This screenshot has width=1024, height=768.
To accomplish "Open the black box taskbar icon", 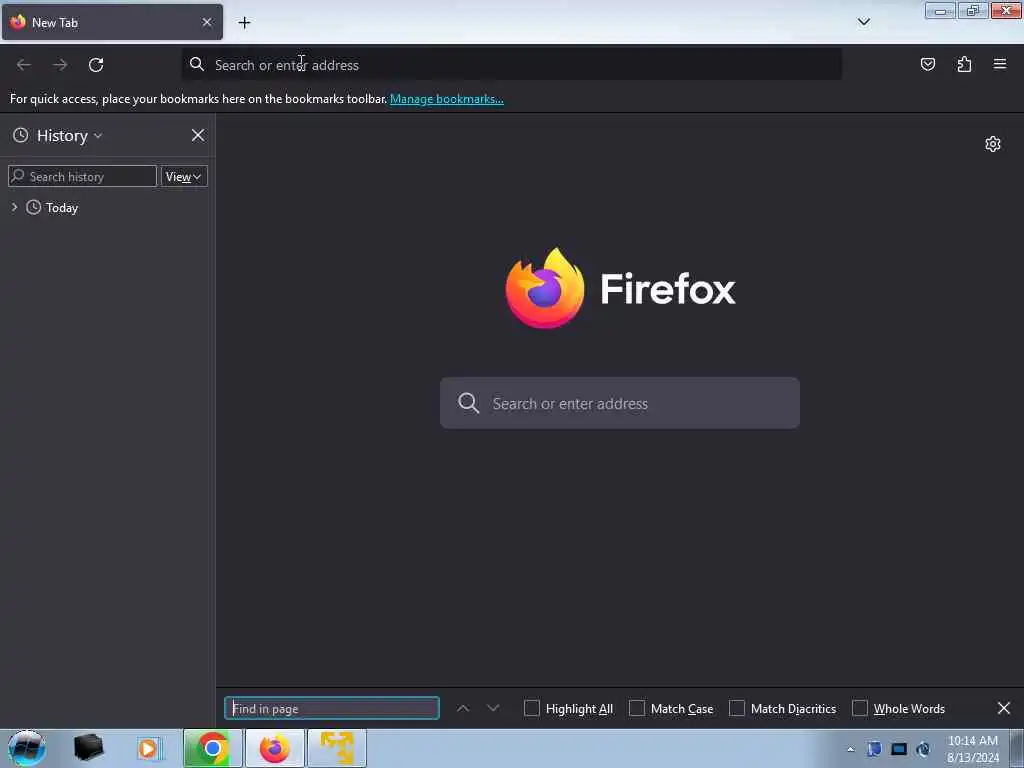I will (88, 748).
